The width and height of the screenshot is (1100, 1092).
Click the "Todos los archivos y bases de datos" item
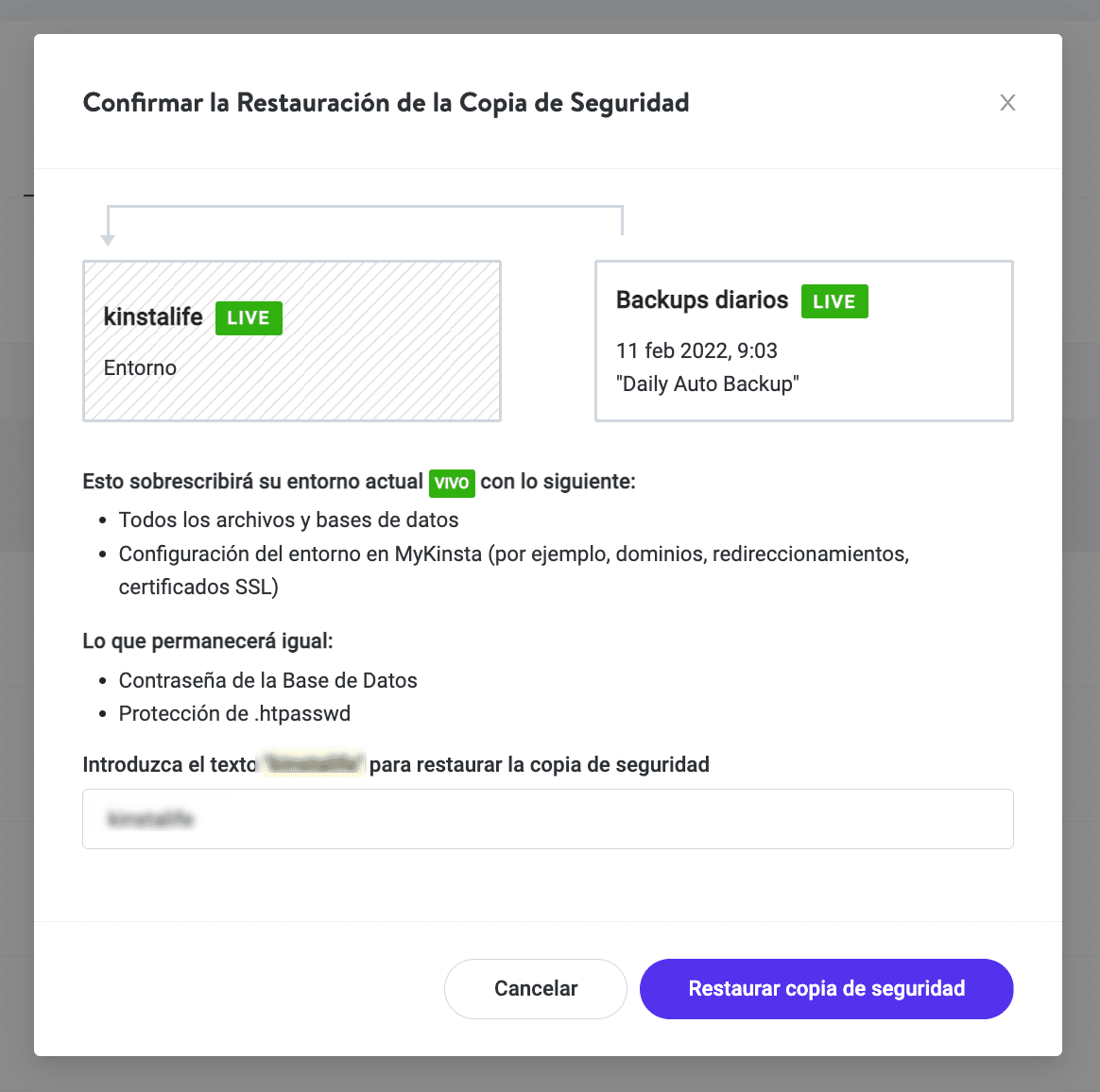(288, 520)
